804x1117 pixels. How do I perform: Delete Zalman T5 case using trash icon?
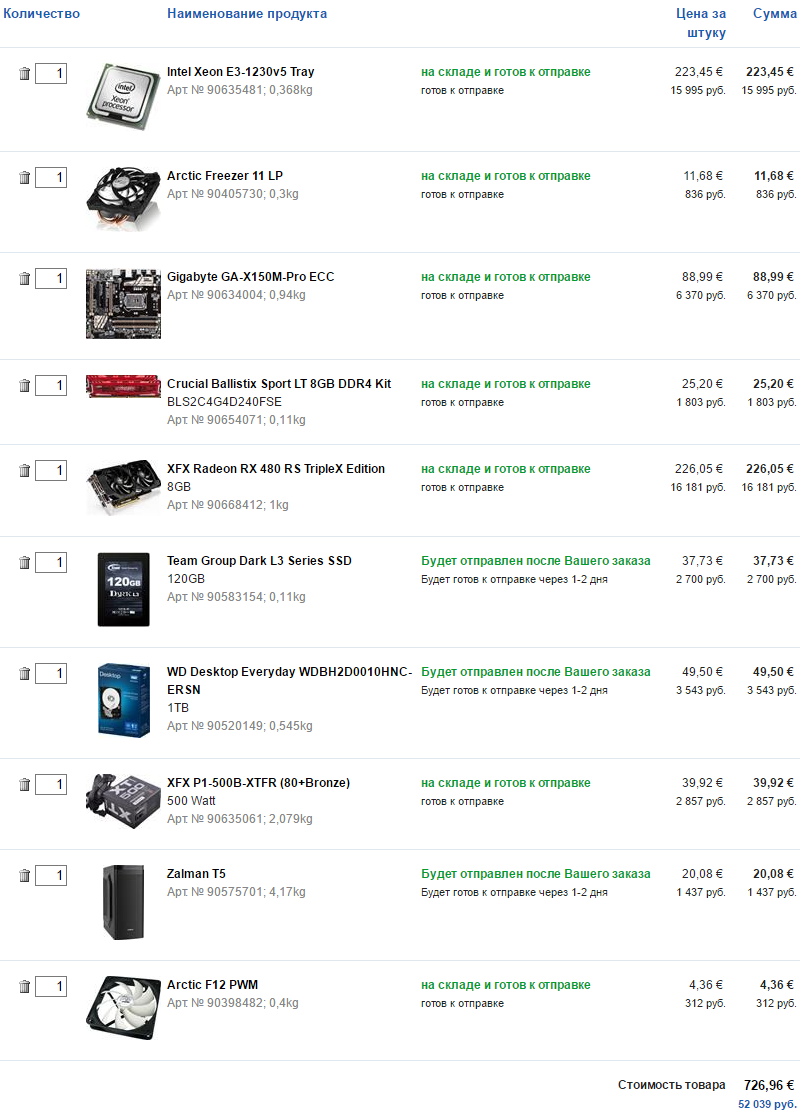pyautogui.click(x=25, y=876)
